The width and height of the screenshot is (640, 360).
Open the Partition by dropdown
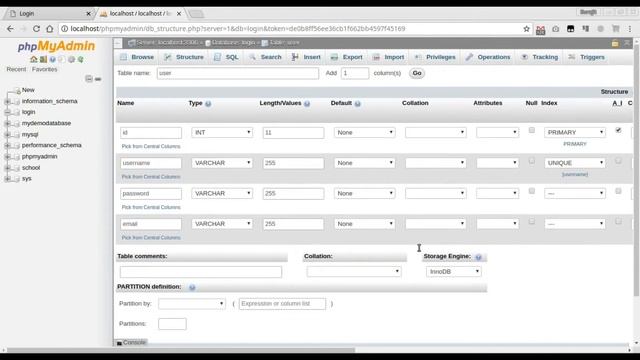pos(192,304)
